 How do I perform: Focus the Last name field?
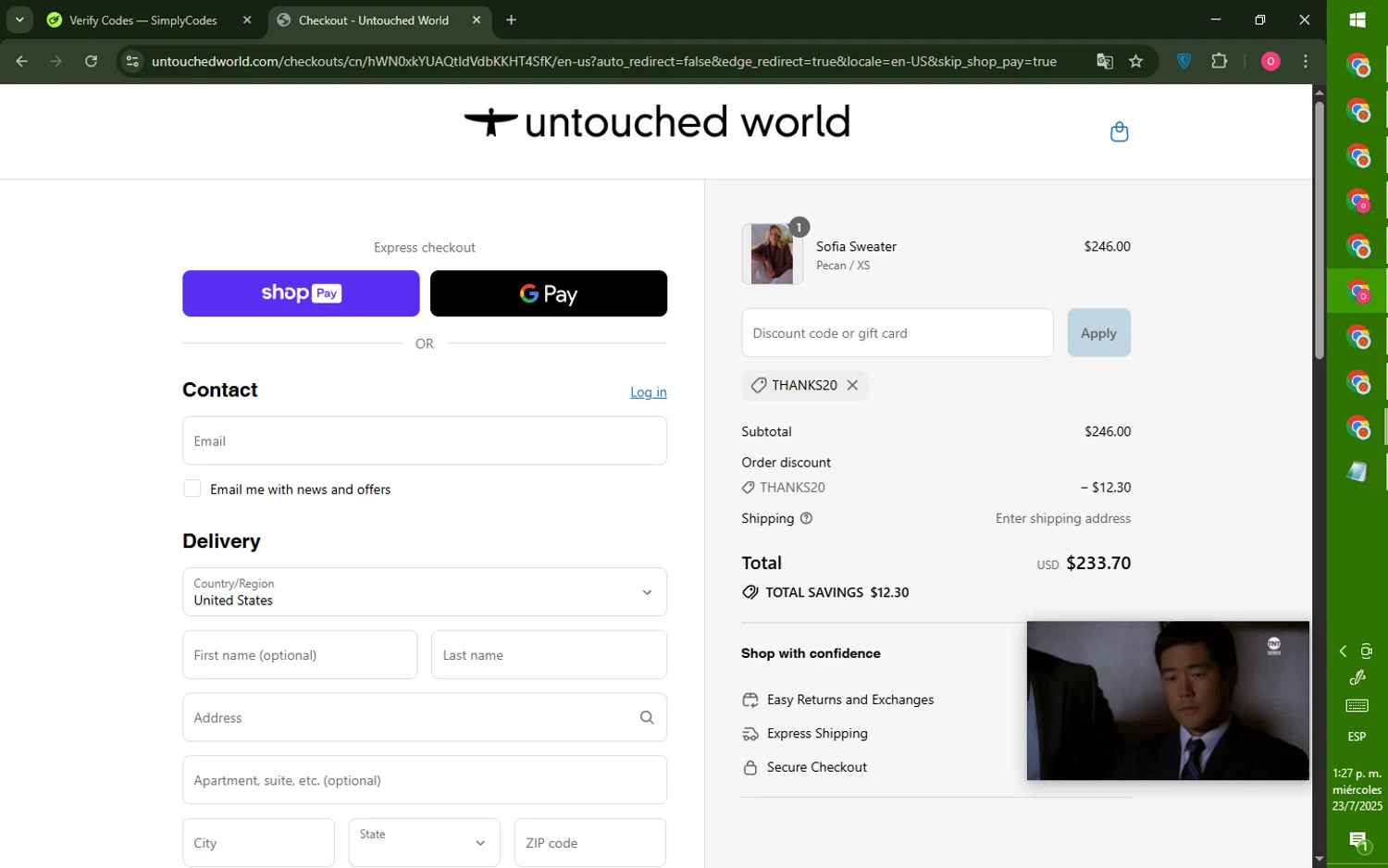coord(549,655)
